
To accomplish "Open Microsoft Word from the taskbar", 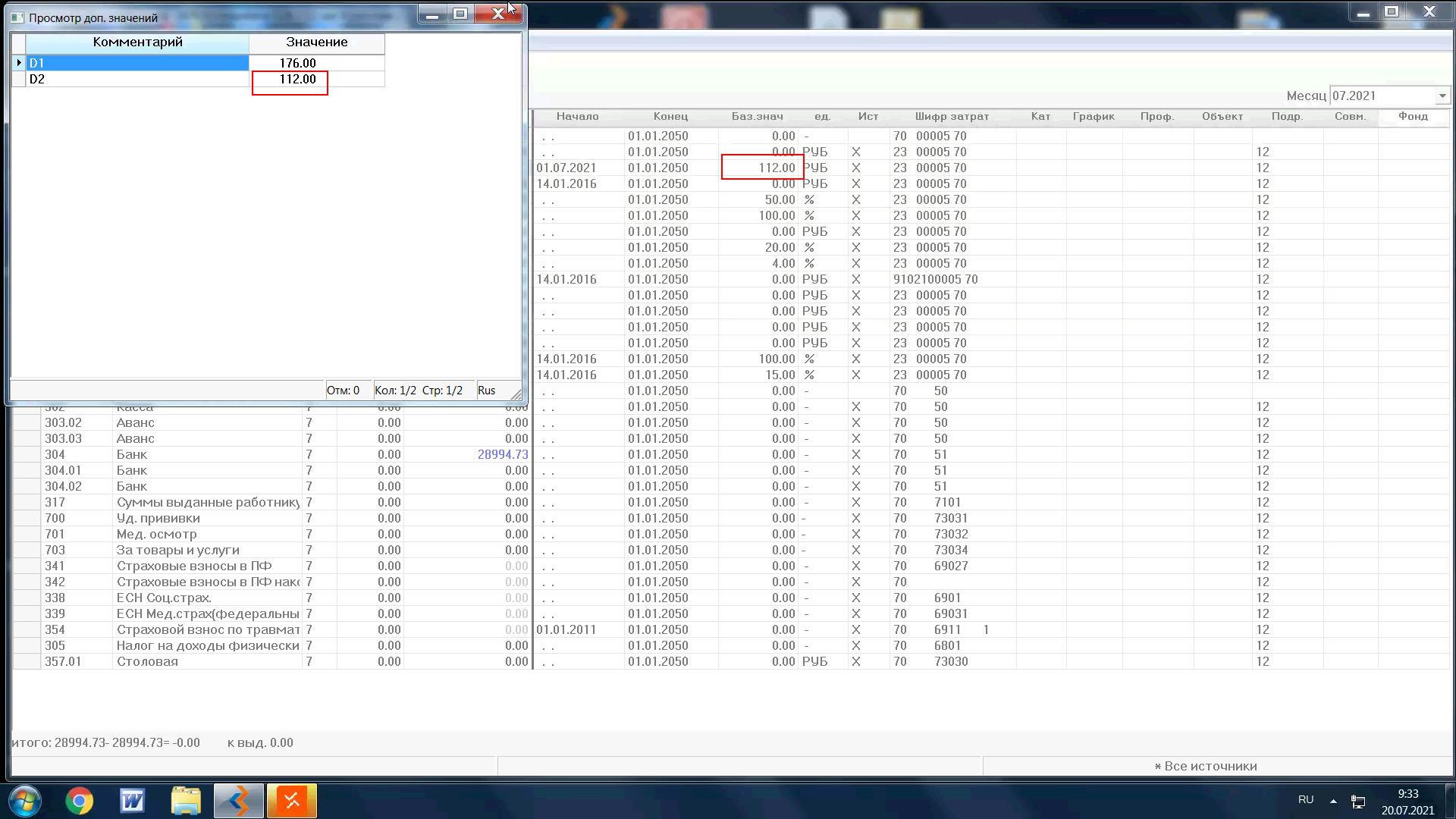I will (132, 801).
